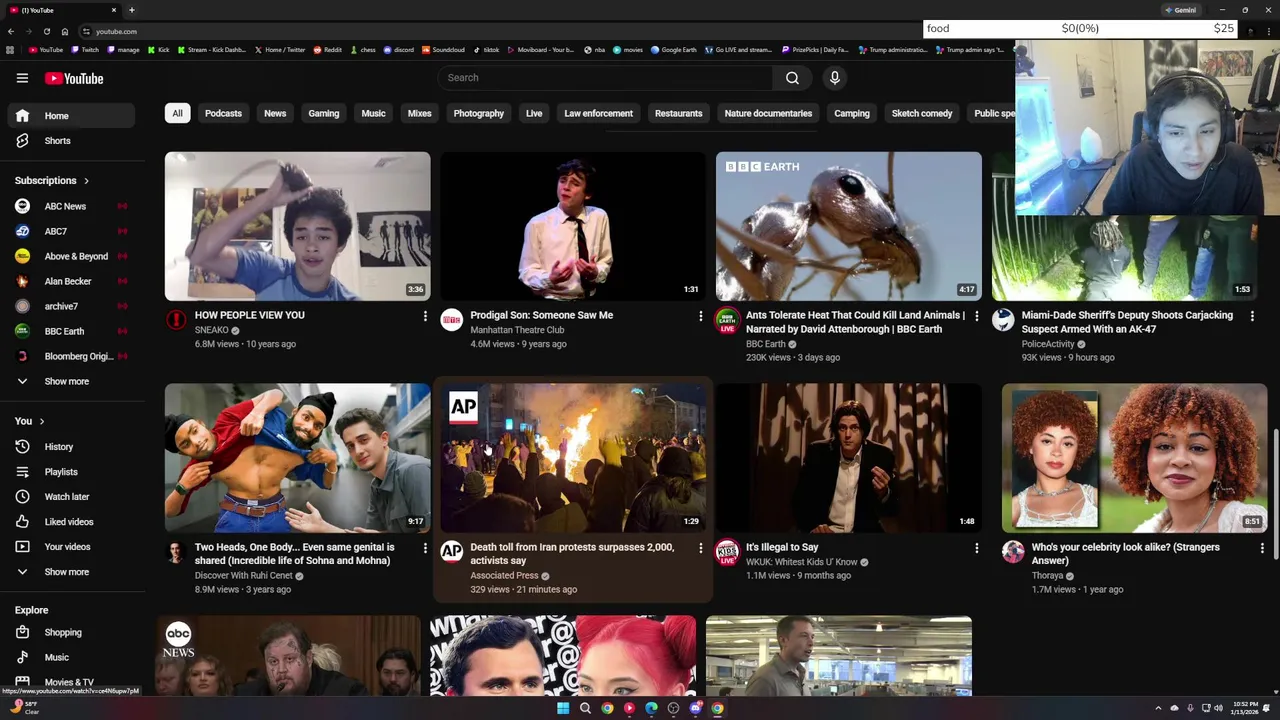Viewport: 1280px width, 720px height.
Task: Select the All filter chip
Action: [177, 113]
